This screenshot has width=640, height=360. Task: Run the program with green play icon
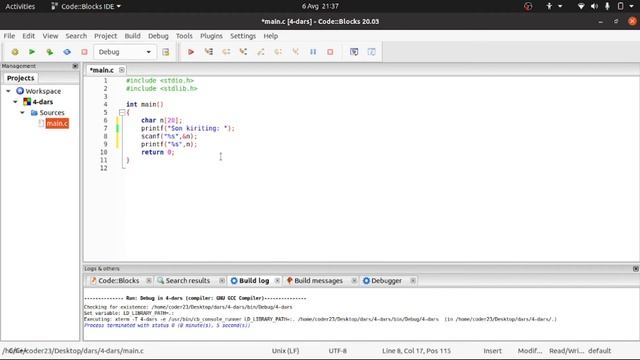[x=32, y=52]
